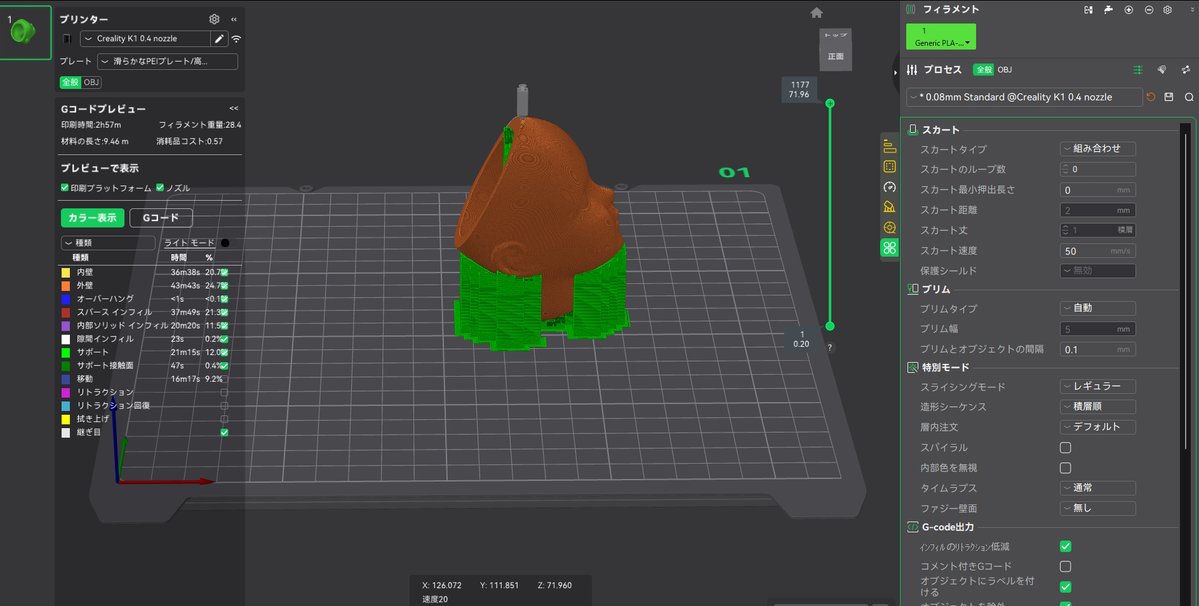Save the process preset
Viewport: 1199px width, 606px height.
tap(1168, 97)
